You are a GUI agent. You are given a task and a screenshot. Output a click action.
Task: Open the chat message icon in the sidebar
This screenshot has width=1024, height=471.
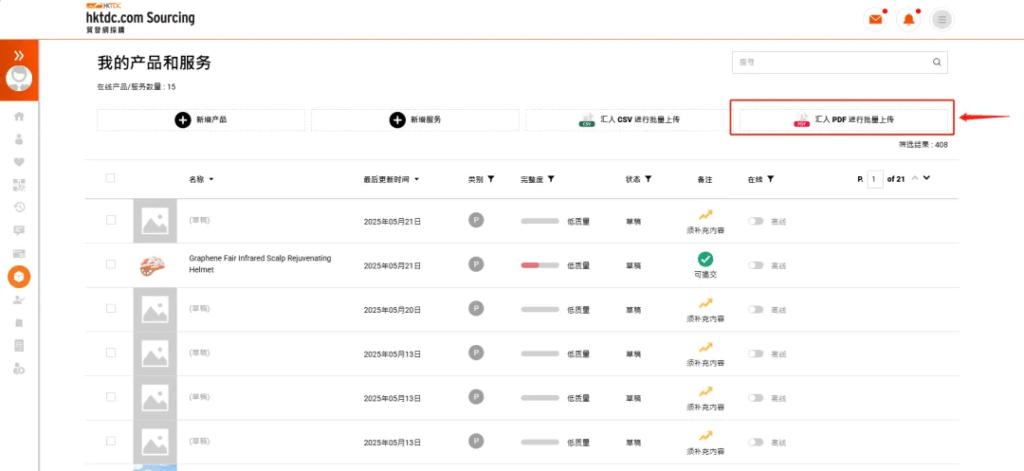coord(19,230)
